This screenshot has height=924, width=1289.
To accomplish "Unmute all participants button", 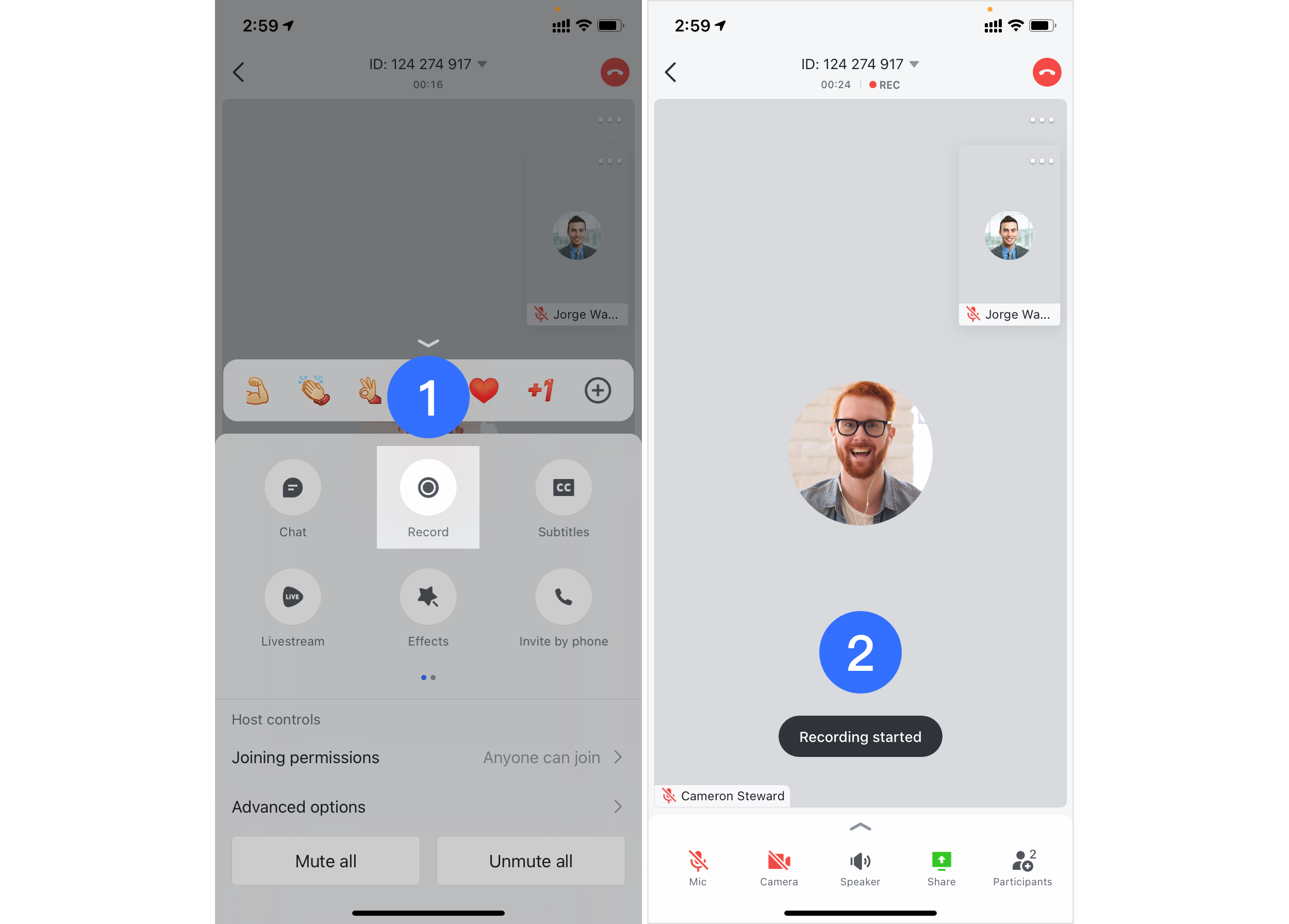I will click(530, 861).
